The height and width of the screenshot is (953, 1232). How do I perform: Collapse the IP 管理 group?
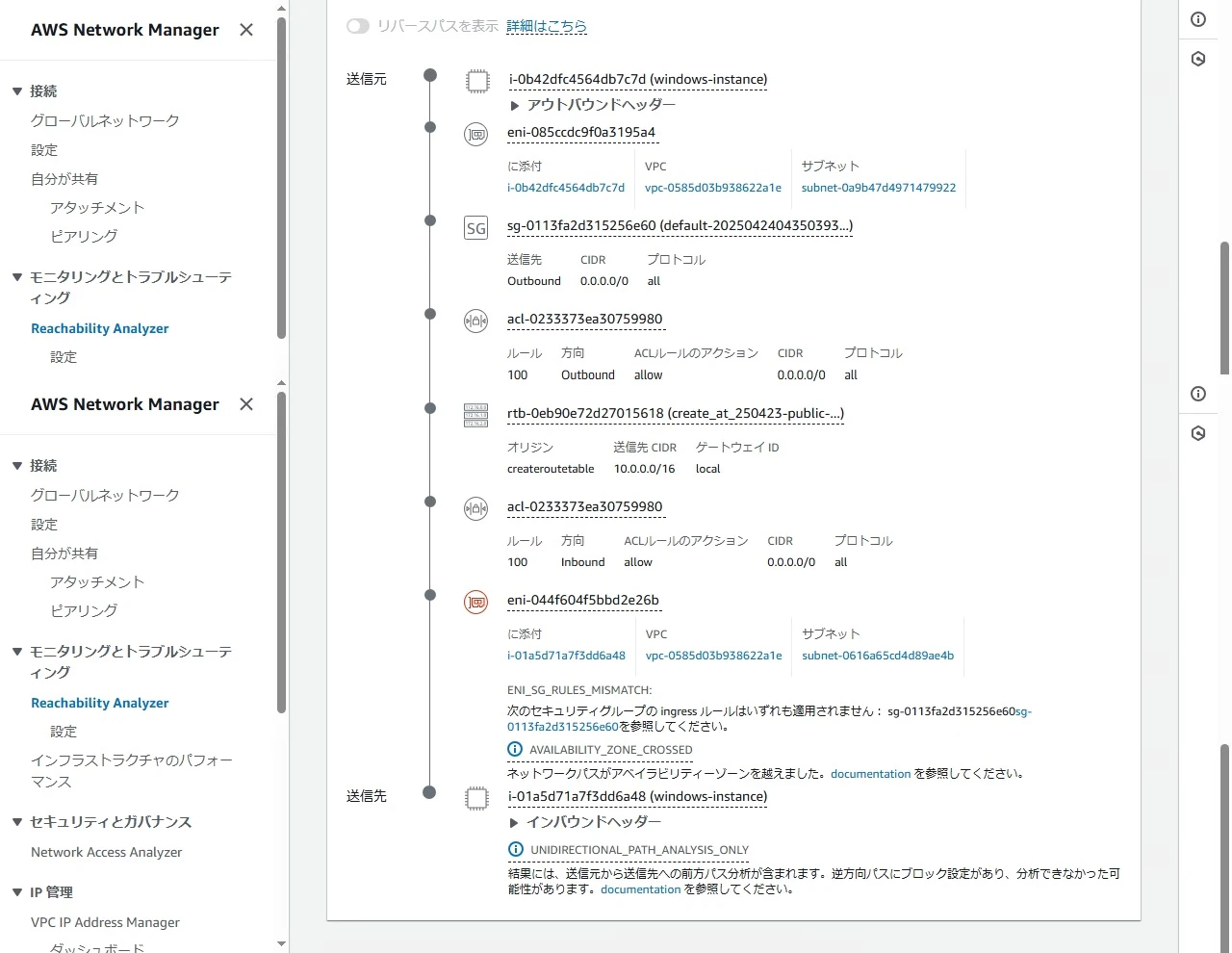click(x=17, y=892)
